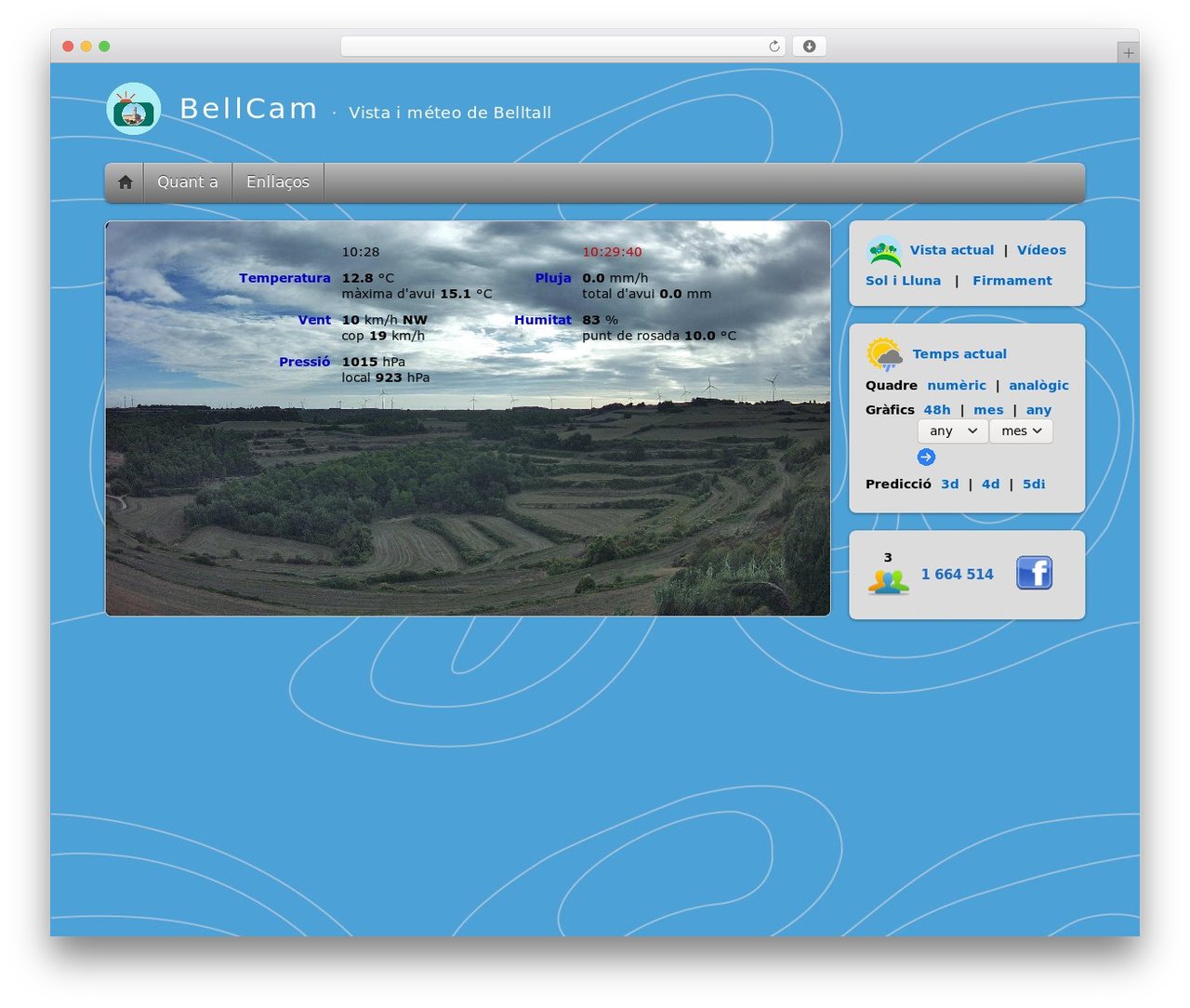1190x1008 pixels.
Task: Open the Facebook icon link
Action: (1034, 573)
